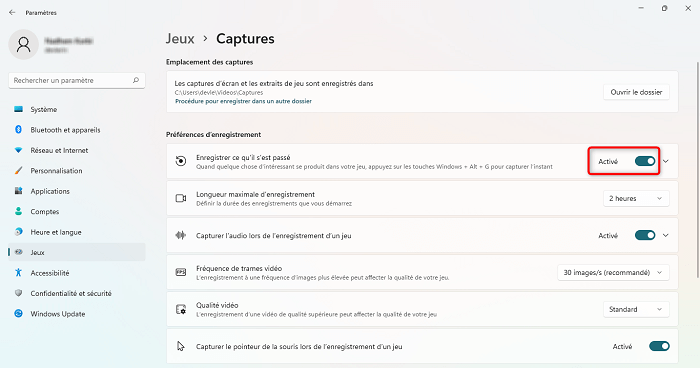This screenshot has height=368, width=700.
Task: Click Jeux breadcrumb link
Action: click(180, 38)
